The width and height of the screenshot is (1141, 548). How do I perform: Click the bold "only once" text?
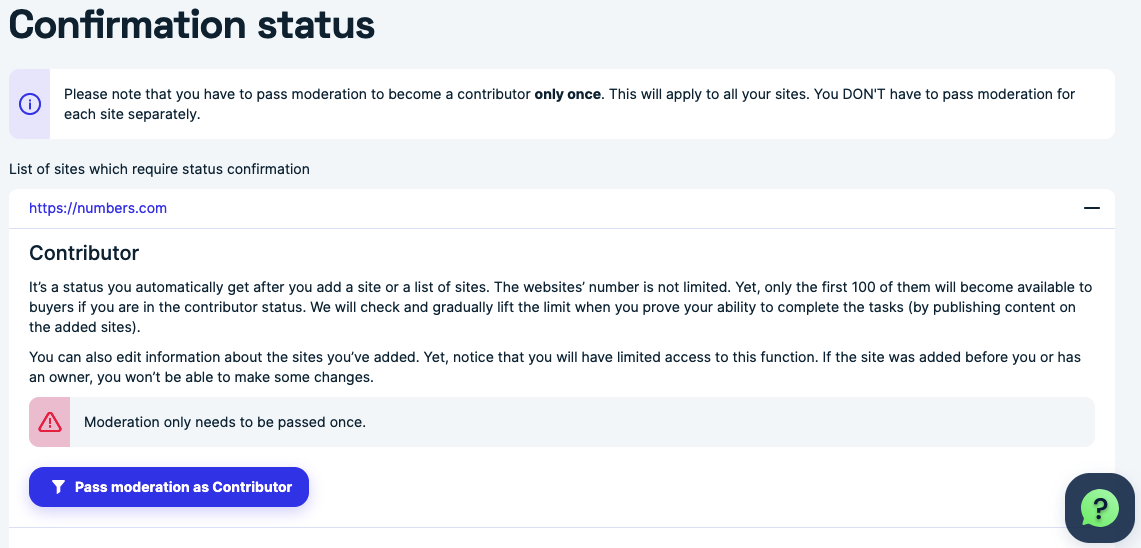pos(567,94)
